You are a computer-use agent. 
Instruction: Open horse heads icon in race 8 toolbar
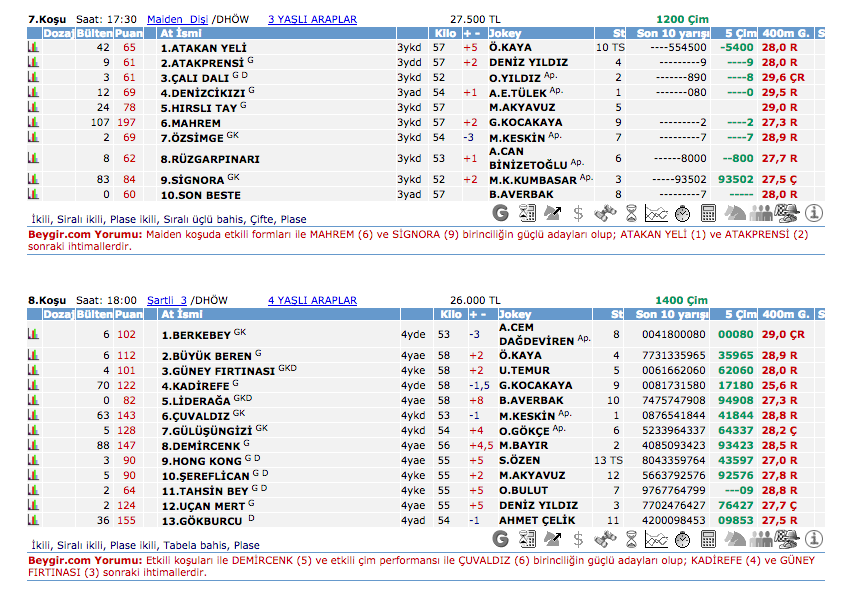click(x=734, y=539)
